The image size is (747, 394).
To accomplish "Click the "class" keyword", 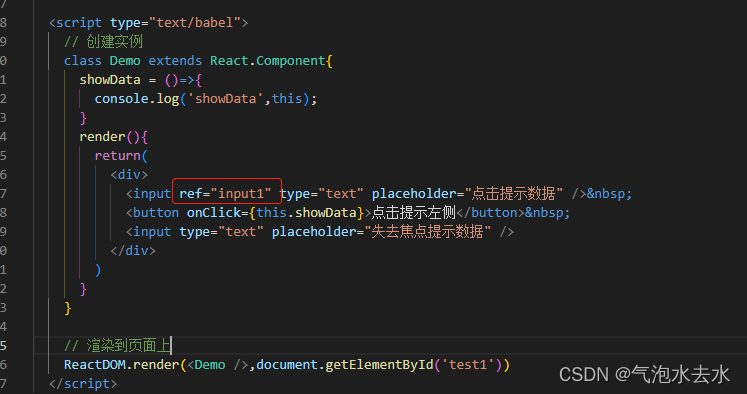I will [83, 61].
